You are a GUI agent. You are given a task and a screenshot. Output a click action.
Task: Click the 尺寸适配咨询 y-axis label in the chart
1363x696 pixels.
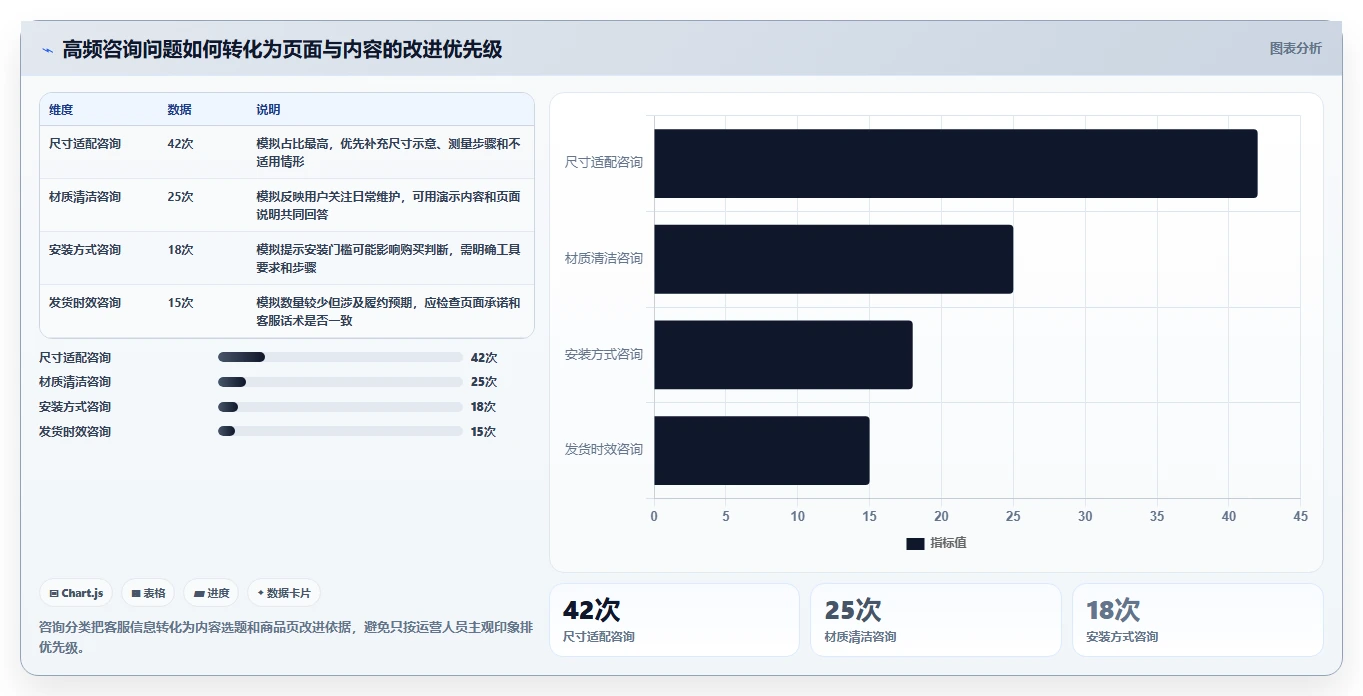click(604, 162)
